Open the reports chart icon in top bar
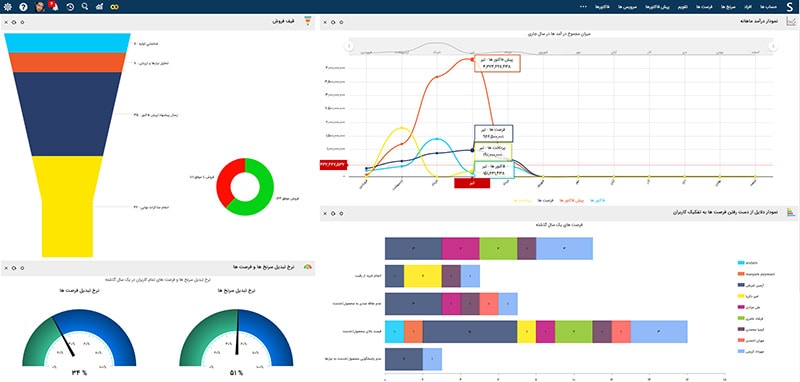 pos(99,7)
